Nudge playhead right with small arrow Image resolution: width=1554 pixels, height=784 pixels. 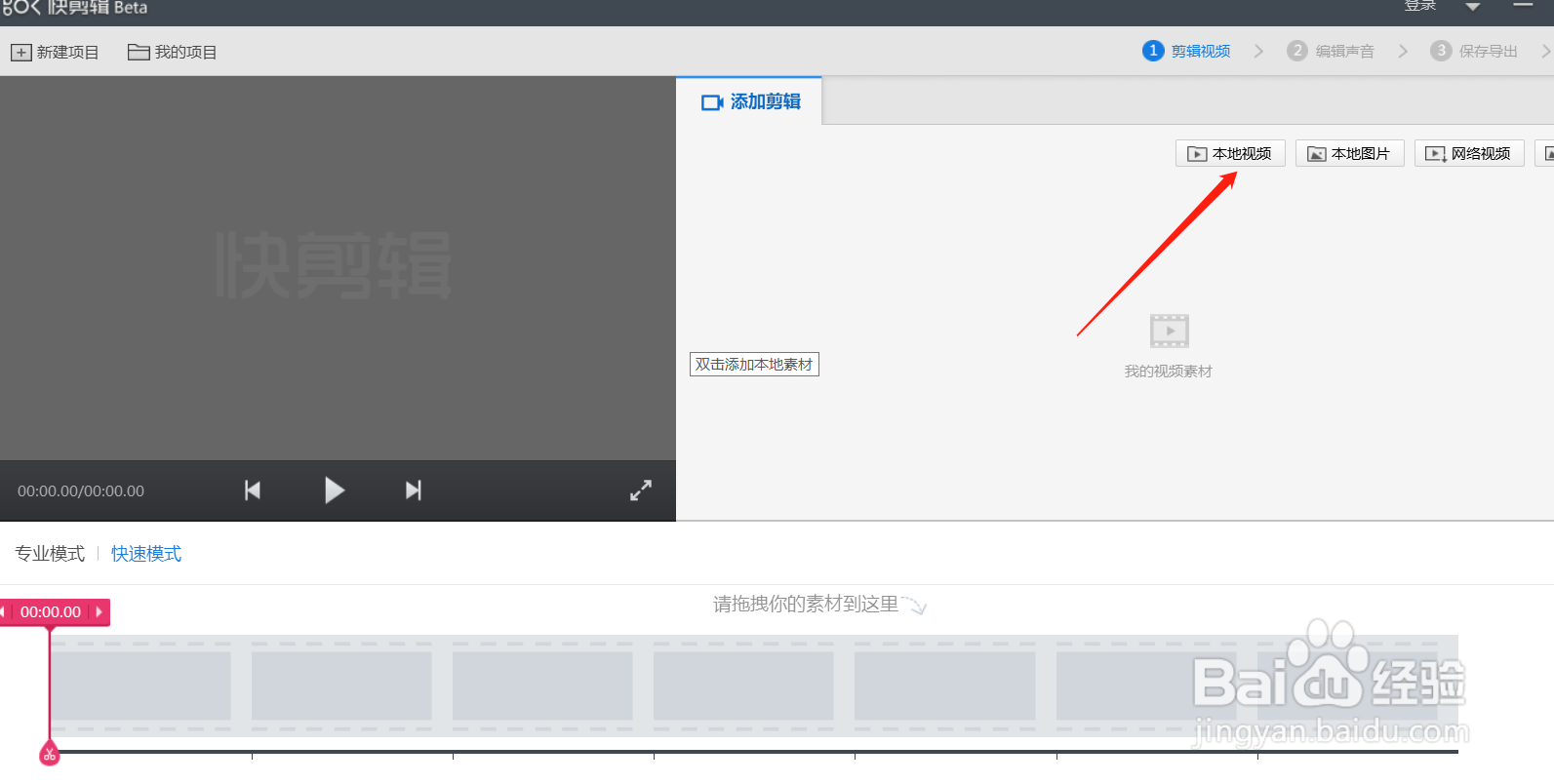pyautogui.click(x=100, y=611)
